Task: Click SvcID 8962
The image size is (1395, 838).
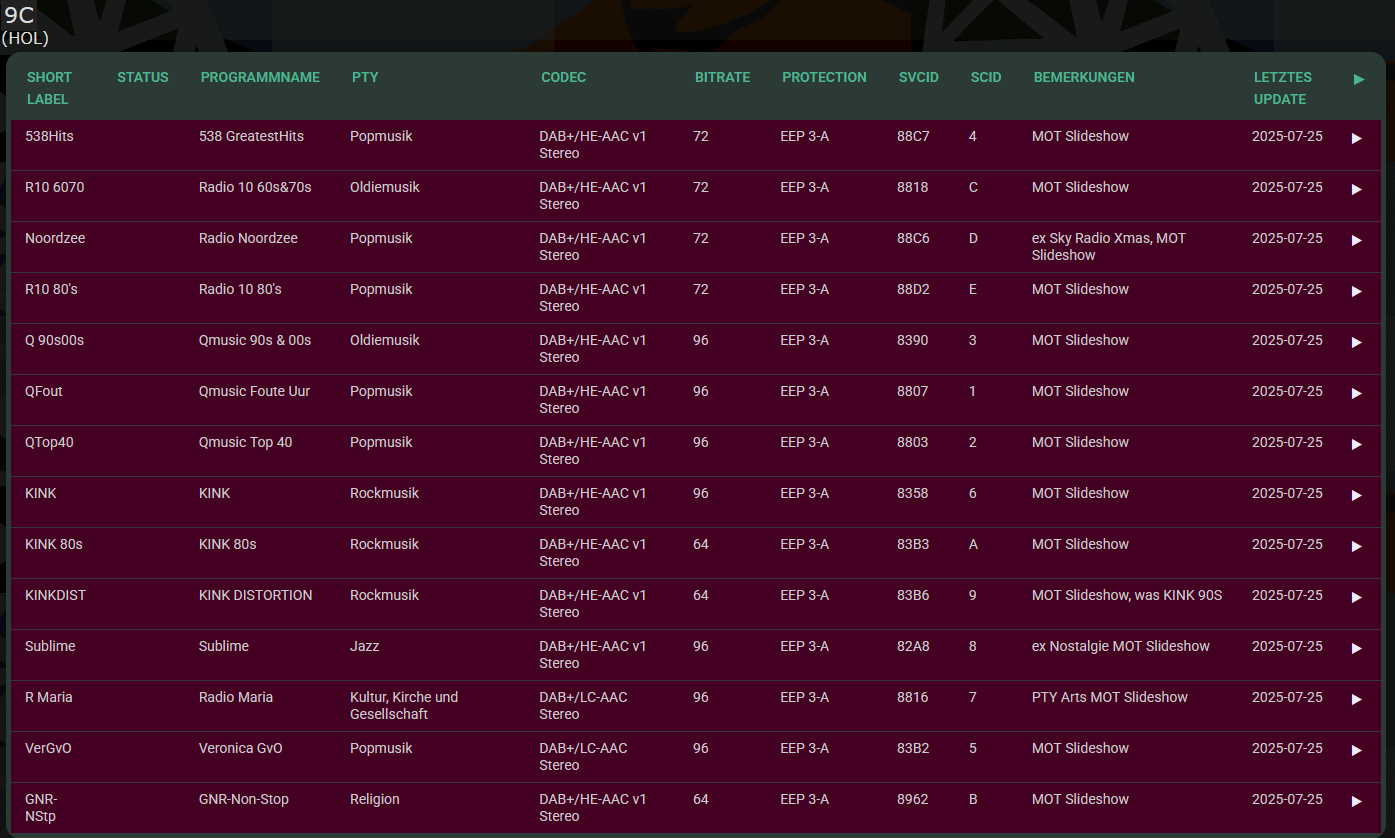Action: point(912,799)
